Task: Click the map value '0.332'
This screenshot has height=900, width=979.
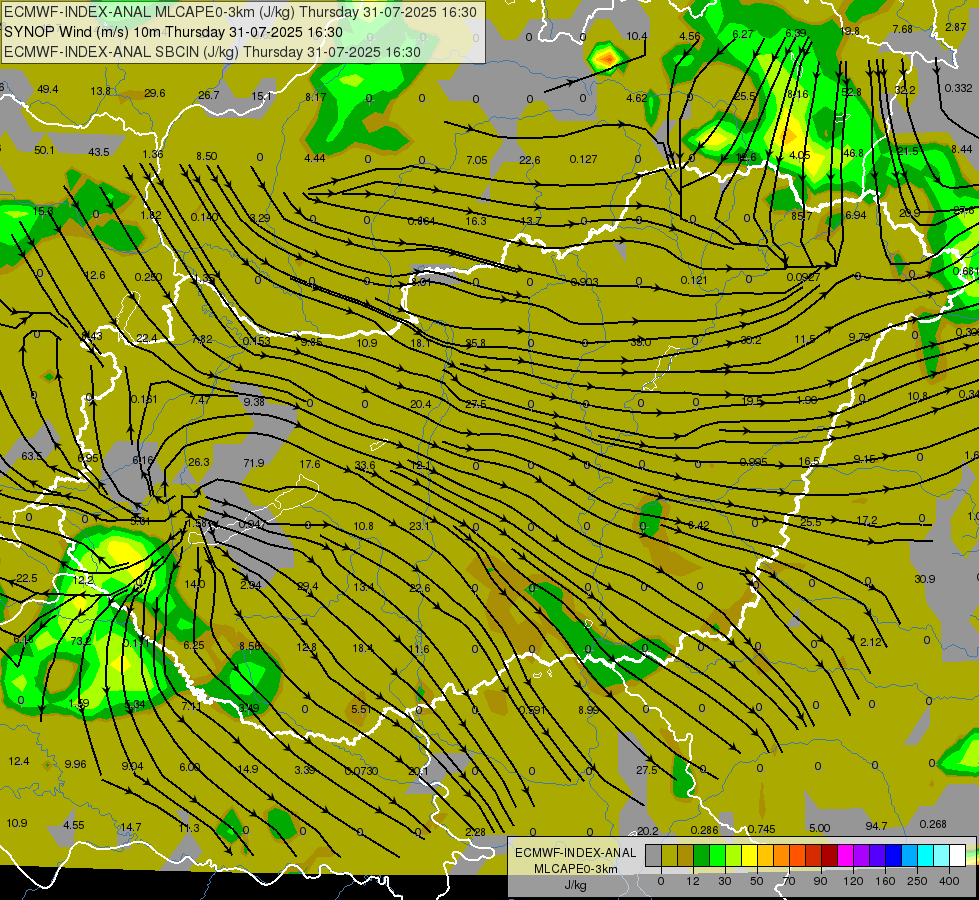Action: point(958,88)
